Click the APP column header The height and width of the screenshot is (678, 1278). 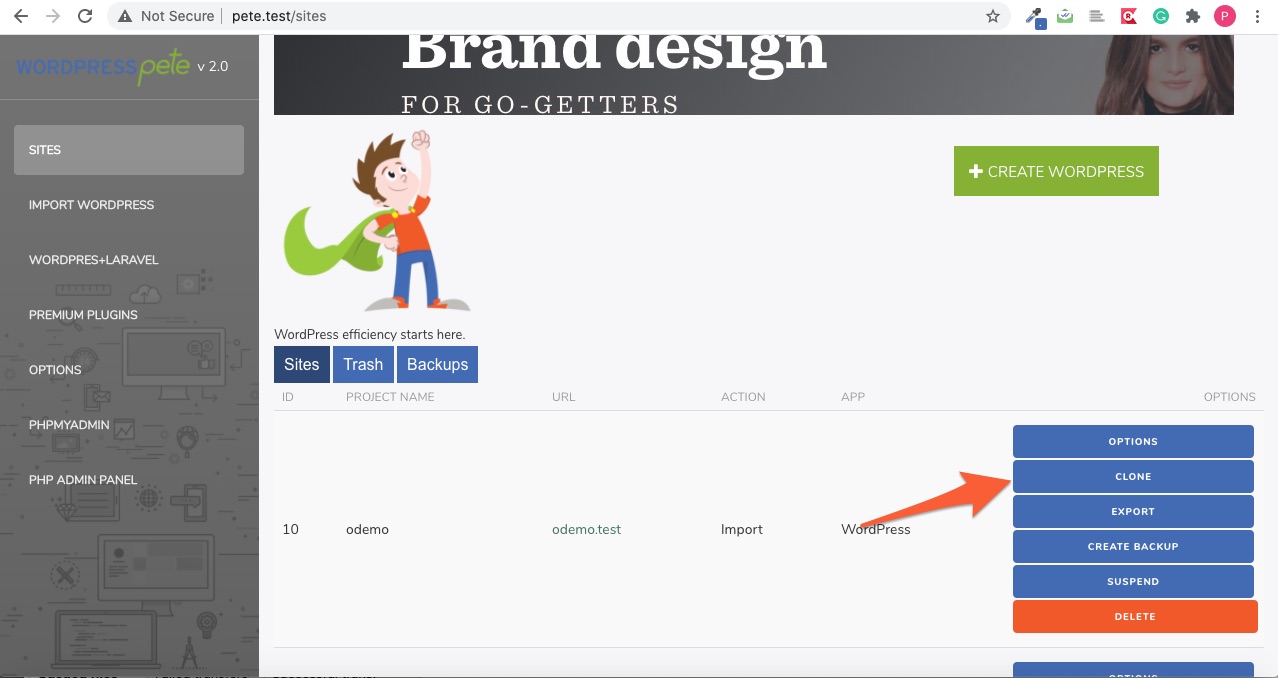pyautogui.click(x=853, y=397)
